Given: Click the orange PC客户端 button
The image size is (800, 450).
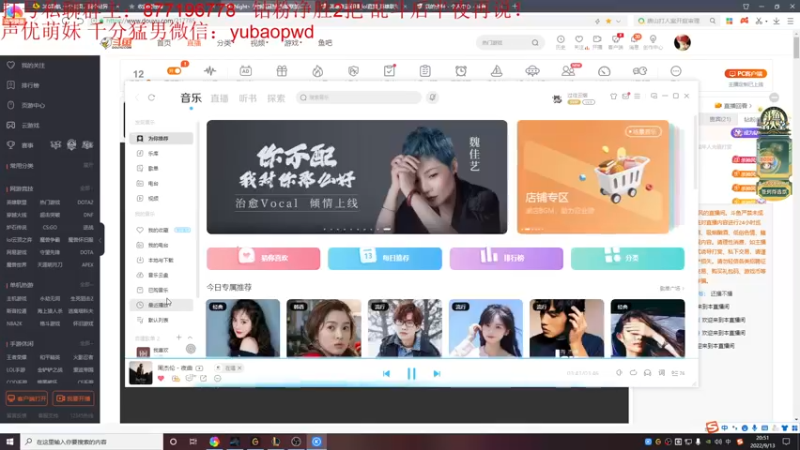Looking at the screenshot, I should (x=745, y=73).
